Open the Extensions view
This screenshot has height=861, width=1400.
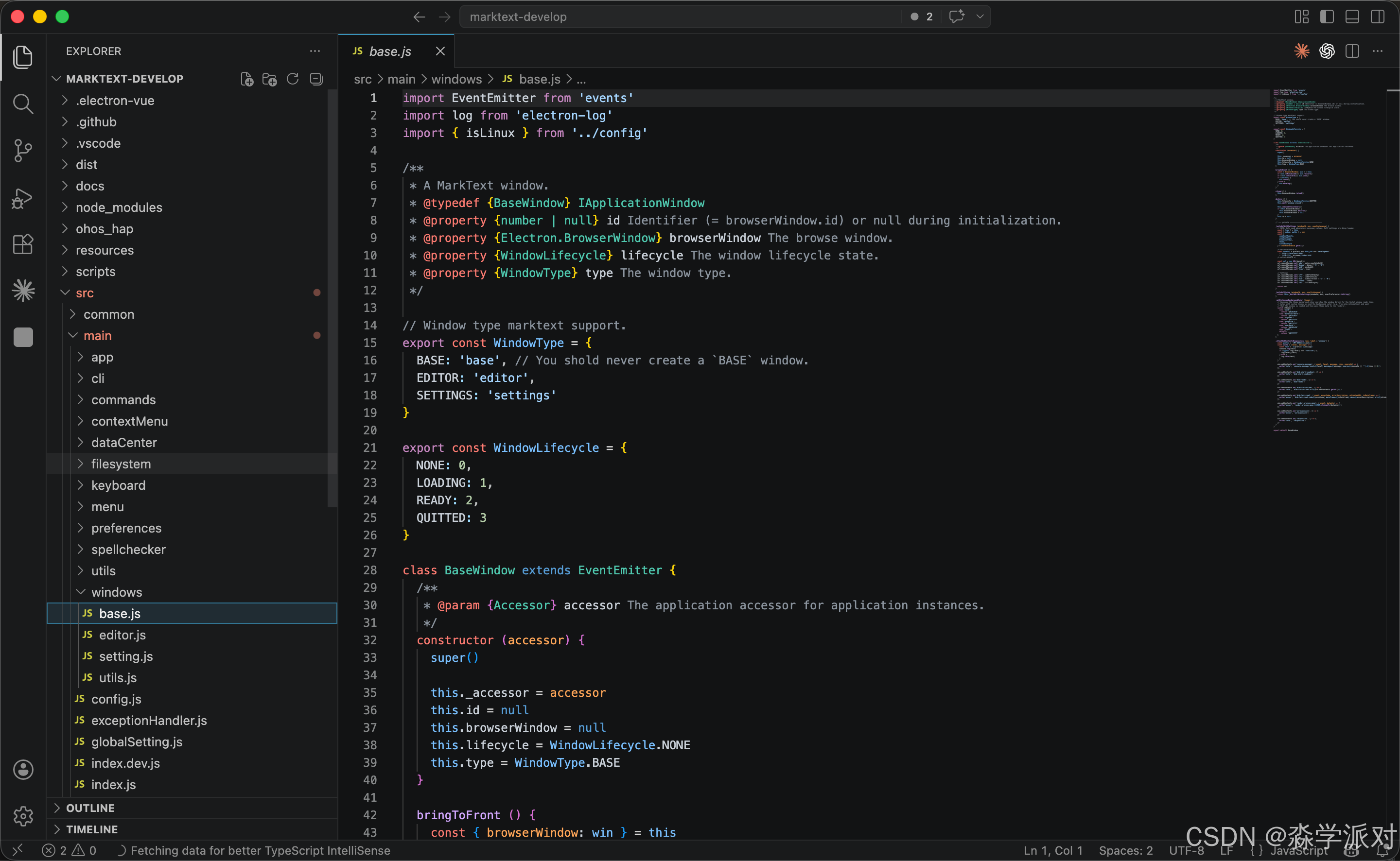point(23,244)
